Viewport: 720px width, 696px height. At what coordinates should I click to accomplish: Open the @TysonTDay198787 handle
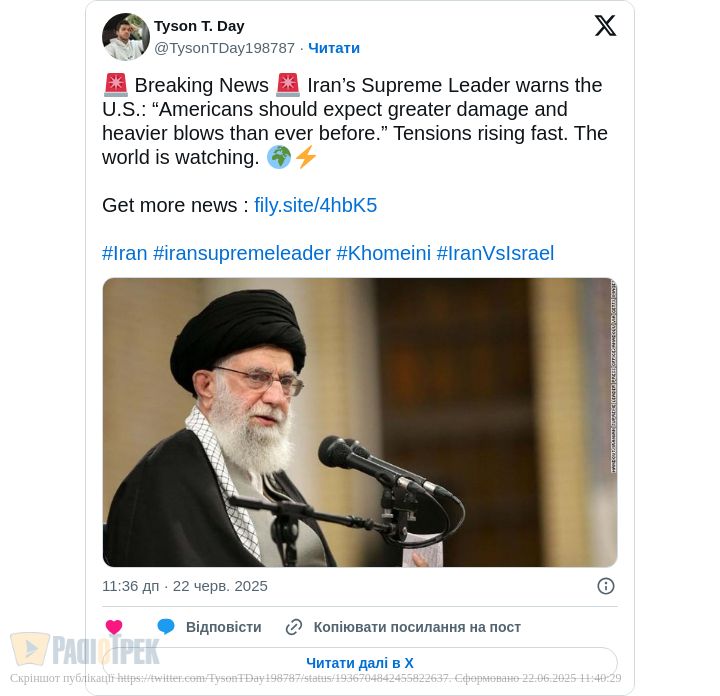click(x=224, y=48)
